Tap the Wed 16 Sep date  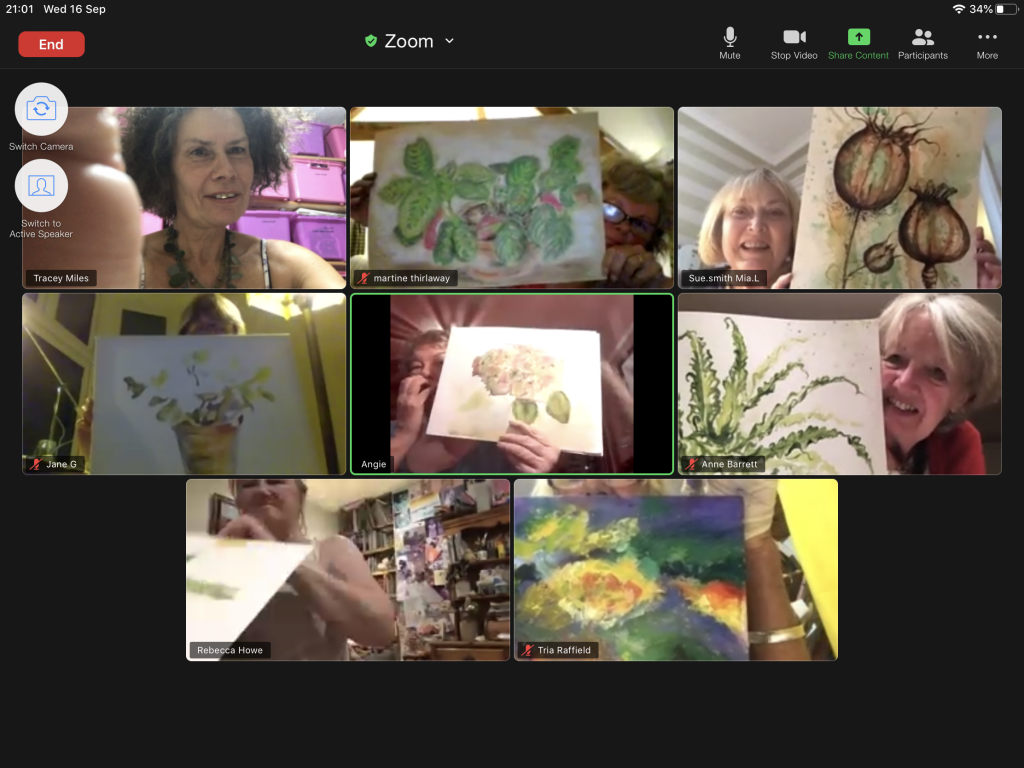[x=74, y=9]
